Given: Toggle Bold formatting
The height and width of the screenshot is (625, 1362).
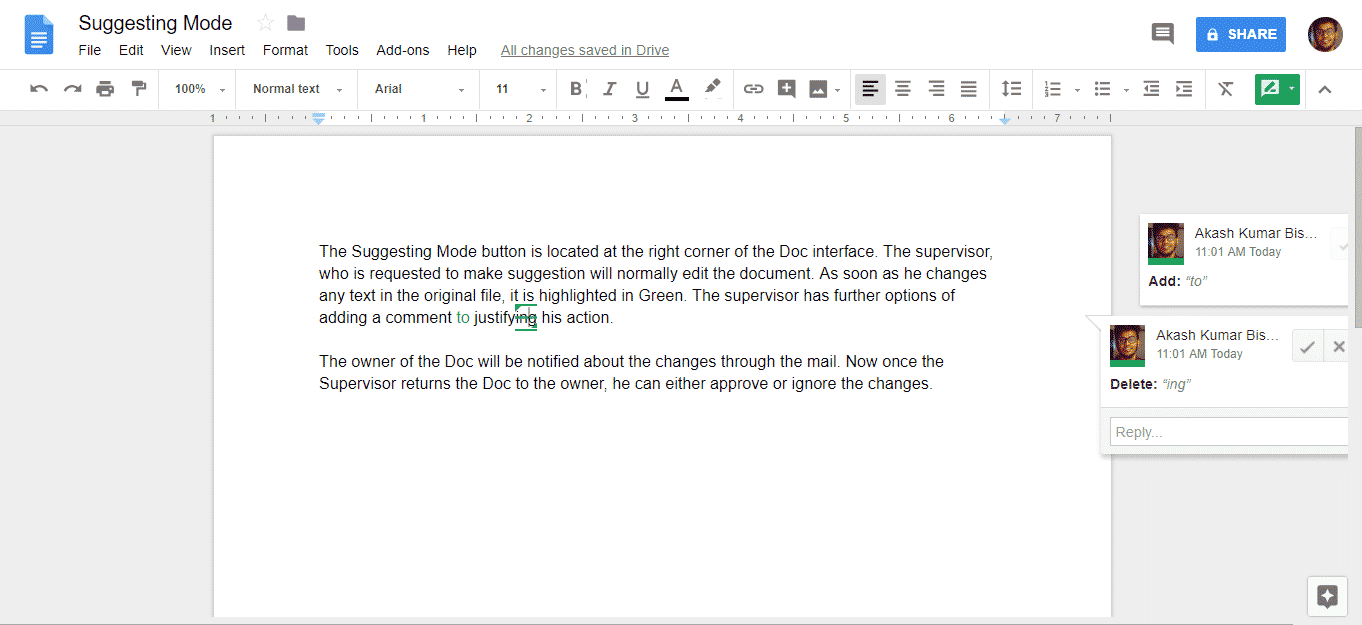Looking at the screenshot, I should (576, 89).
